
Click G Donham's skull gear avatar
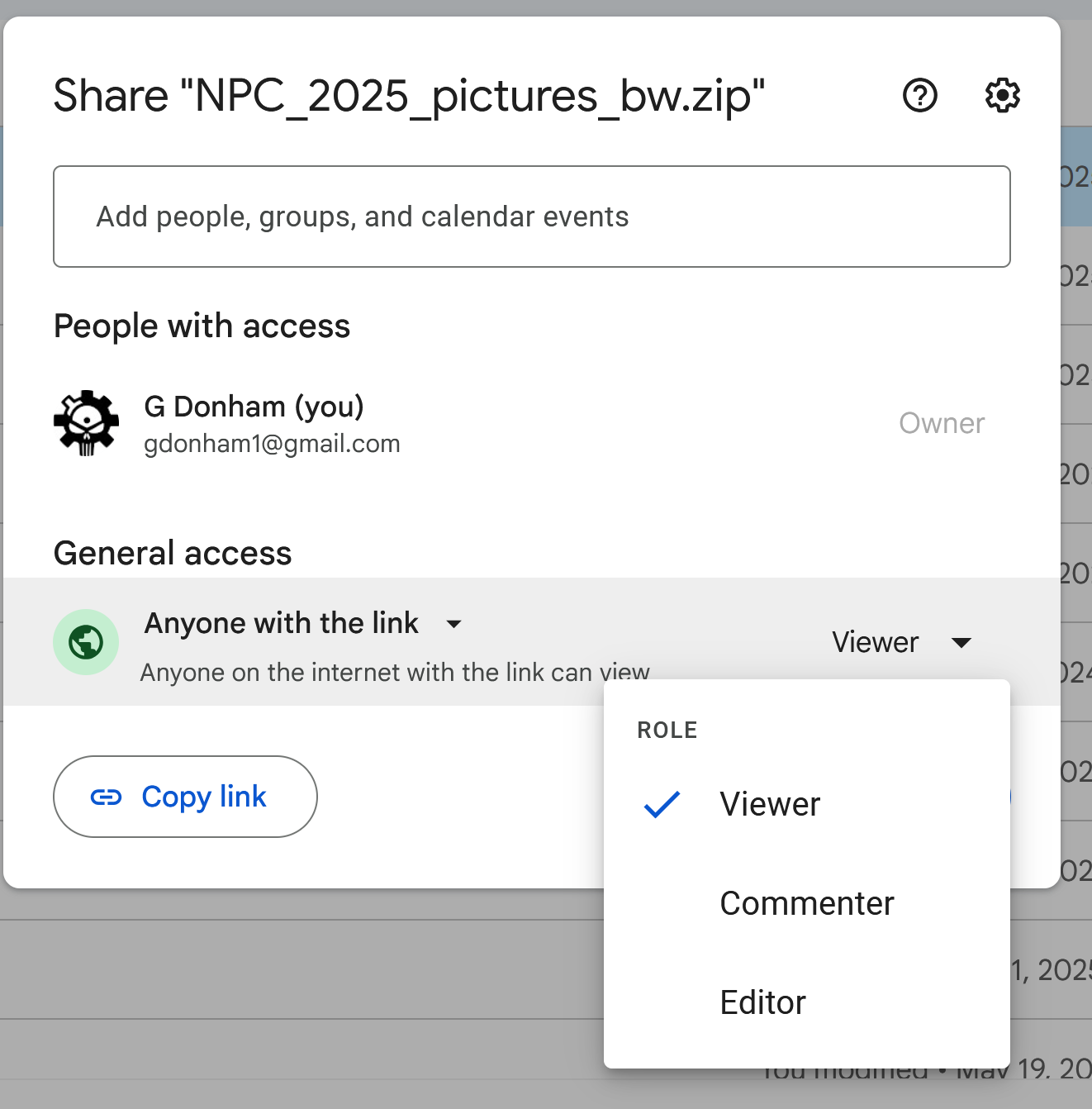pyautogui.click(x=86, y=423)
